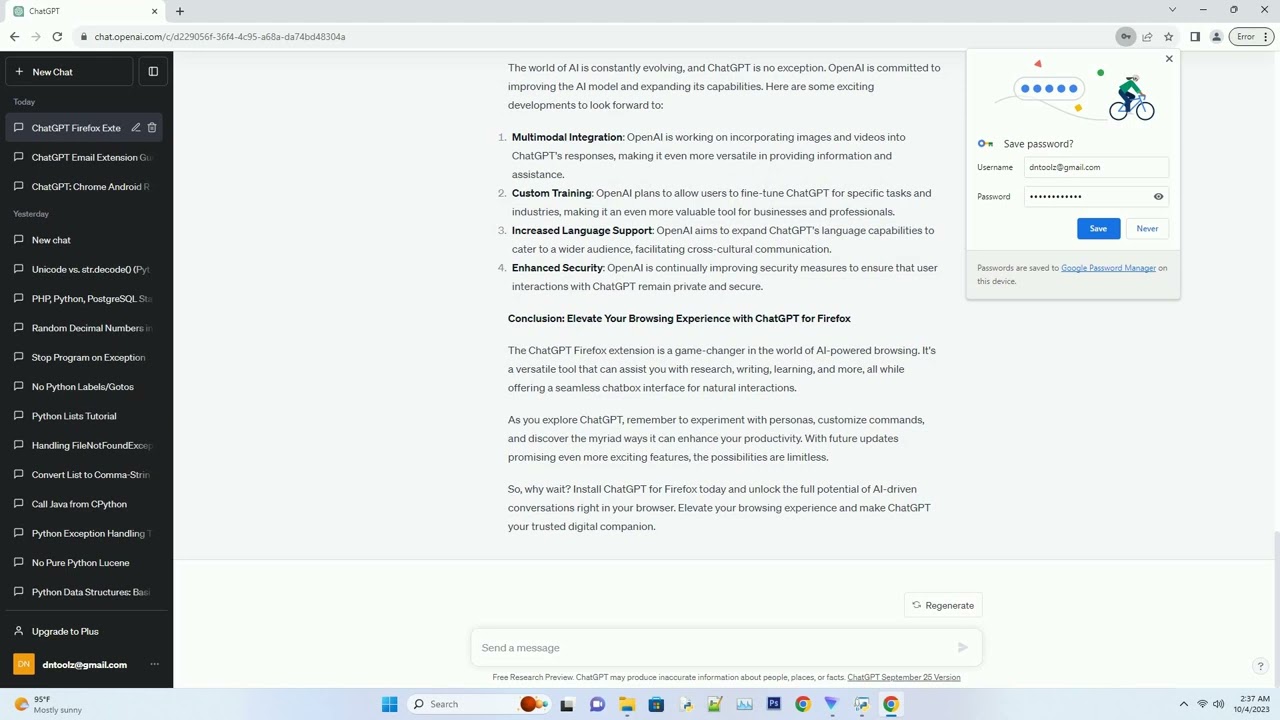Click the password manager key icon

(1126, 37)
